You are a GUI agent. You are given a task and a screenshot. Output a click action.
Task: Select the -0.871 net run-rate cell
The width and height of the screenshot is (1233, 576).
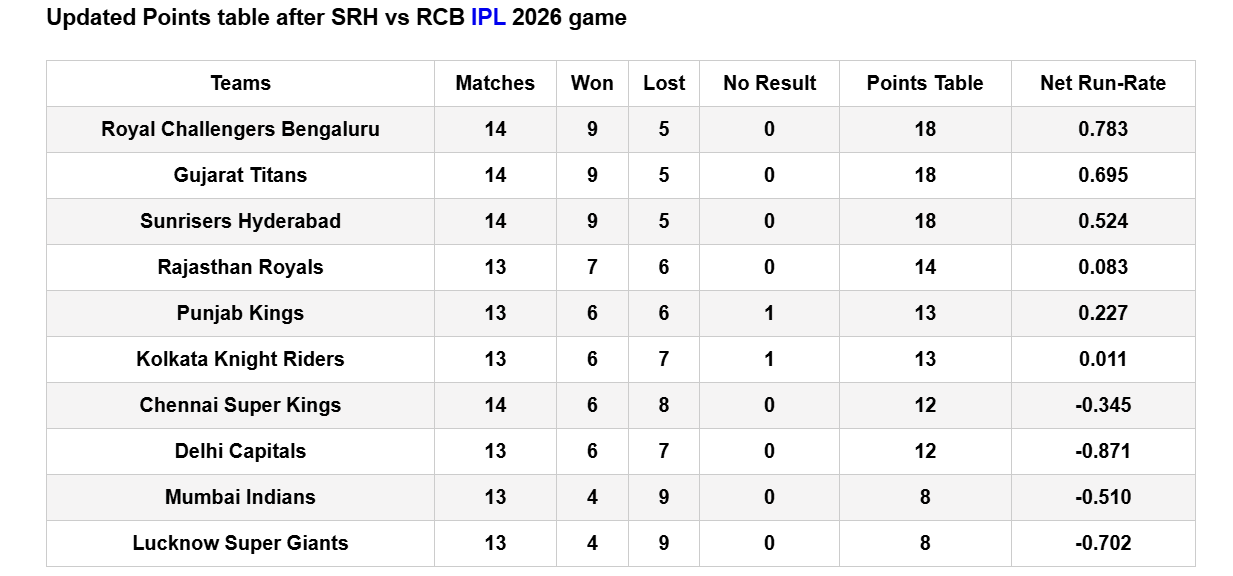point(1103,451)
